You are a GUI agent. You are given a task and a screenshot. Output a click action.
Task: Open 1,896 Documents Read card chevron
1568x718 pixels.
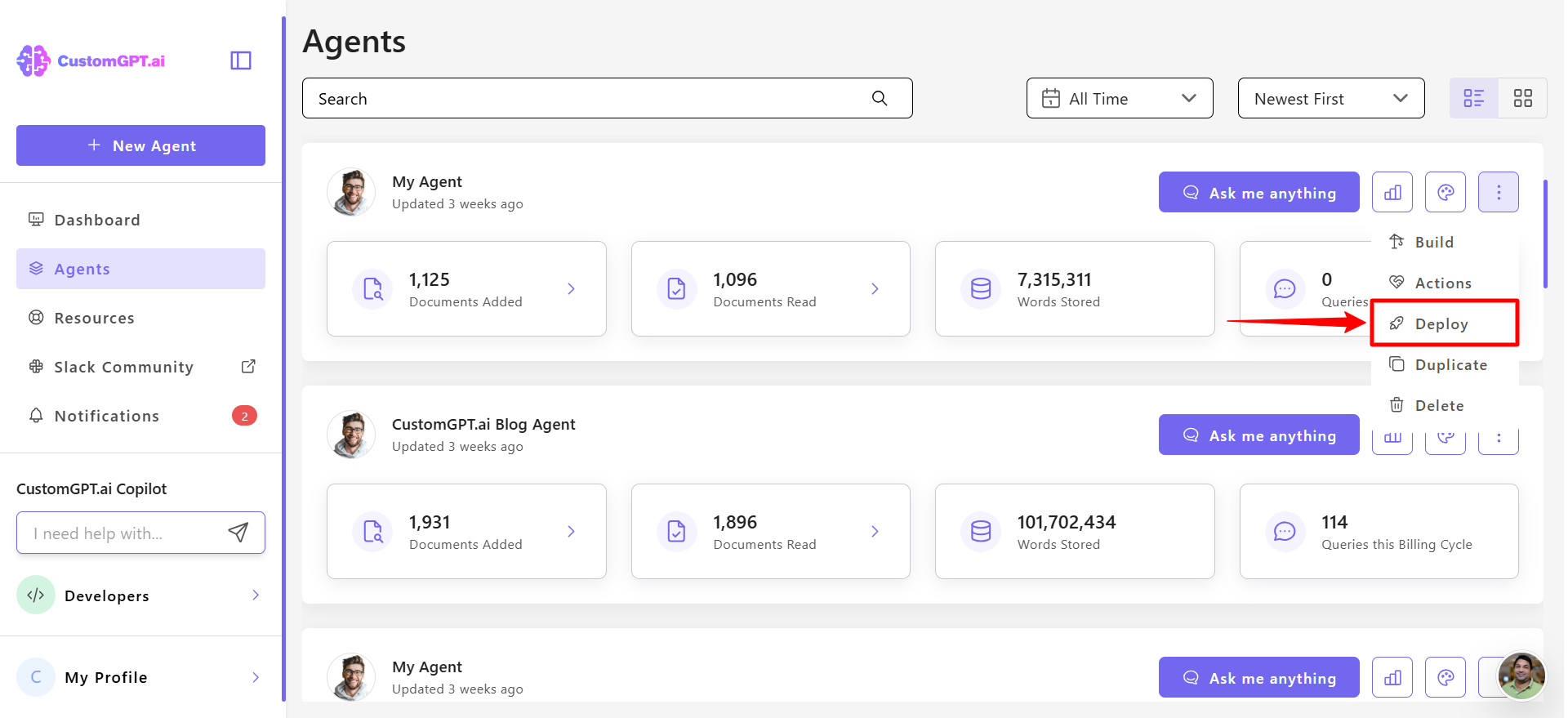click(875, 531)
